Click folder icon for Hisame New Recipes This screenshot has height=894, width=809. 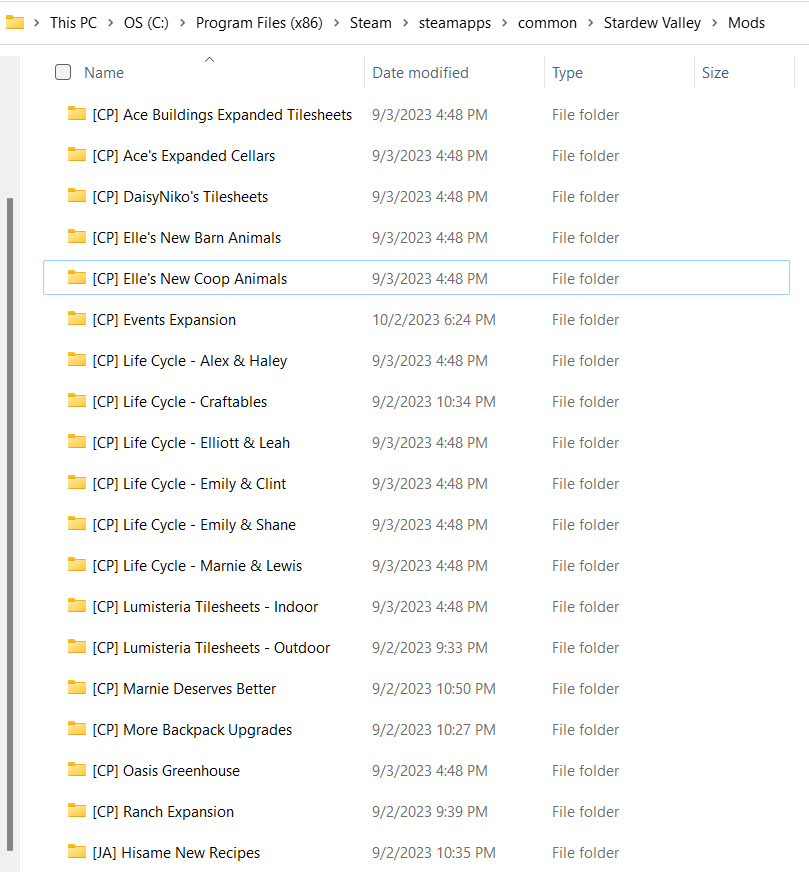[x=77, y=852]
